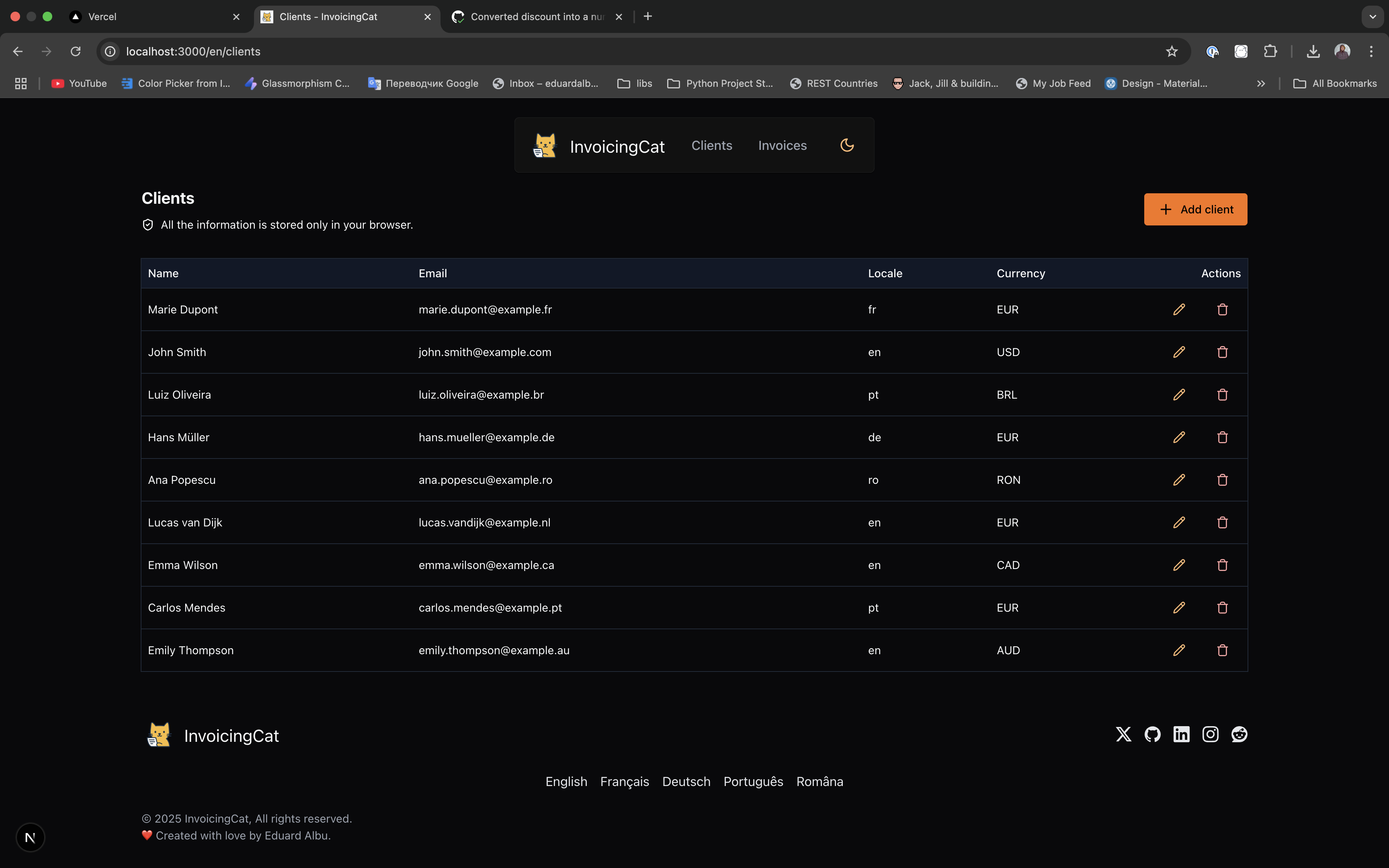Image resolution: width=1389 pixels, height=868 pixels.
Task: Edit the Carlos Mendes client
Action: point(1179,607)
